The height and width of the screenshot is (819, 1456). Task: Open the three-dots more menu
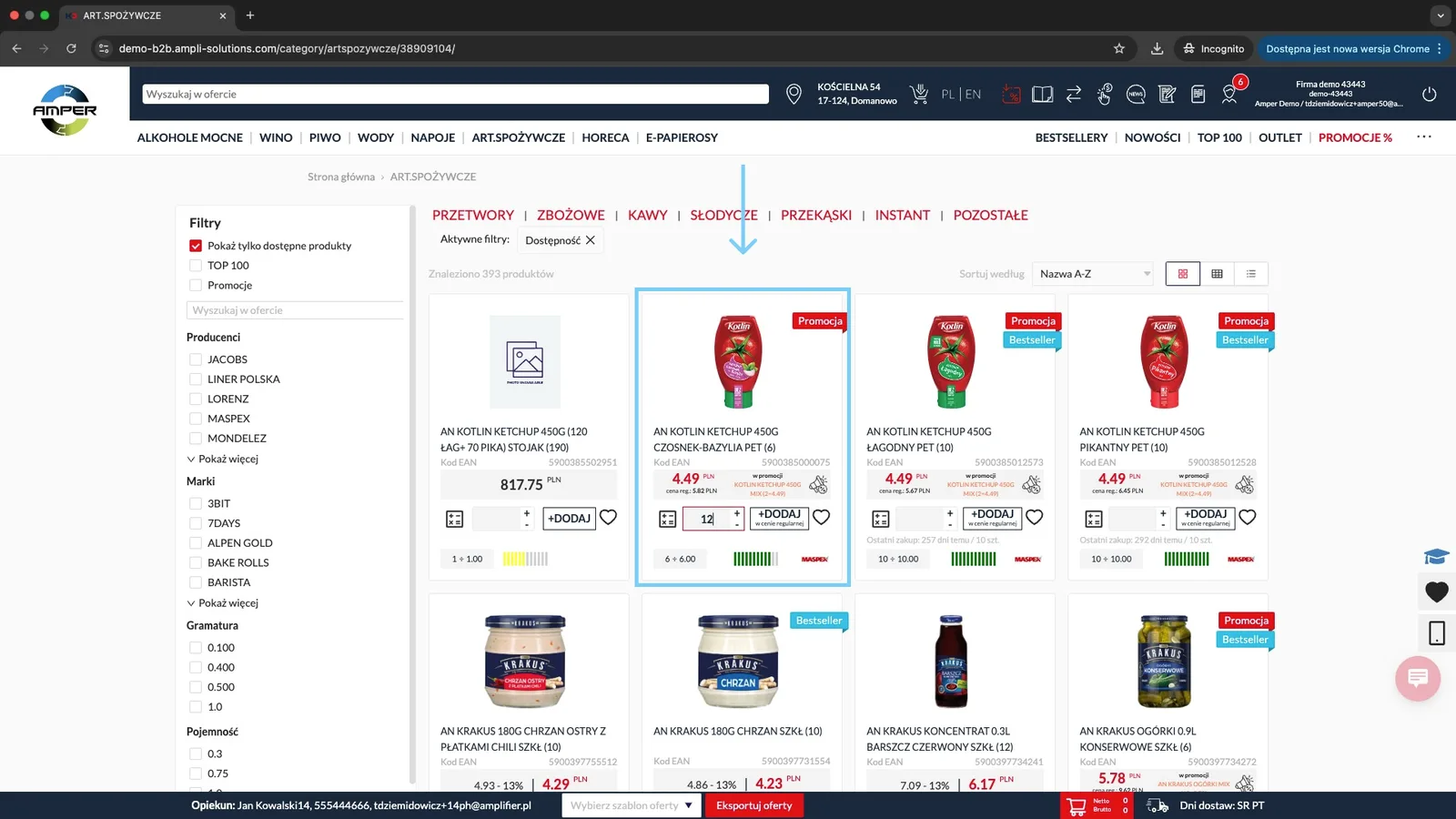[x=1424, y=136]
